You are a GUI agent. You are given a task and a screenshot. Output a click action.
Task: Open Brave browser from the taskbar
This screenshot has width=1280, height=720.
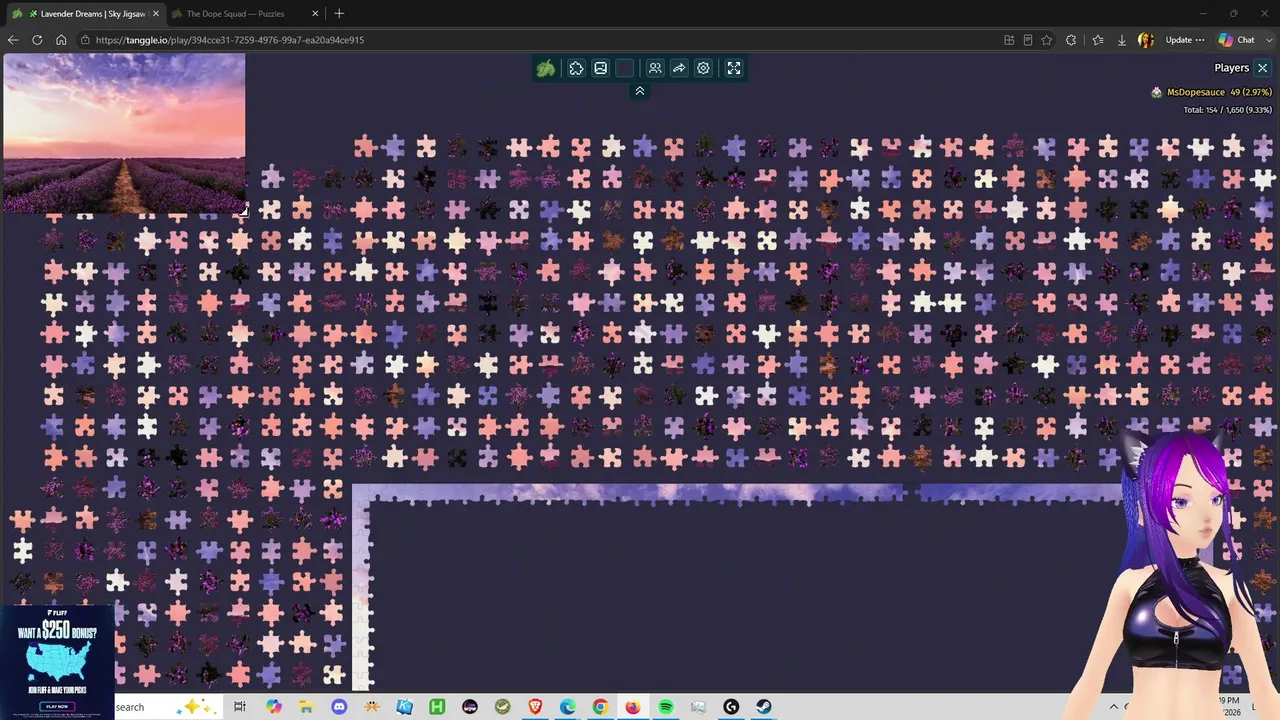[535, 707]
